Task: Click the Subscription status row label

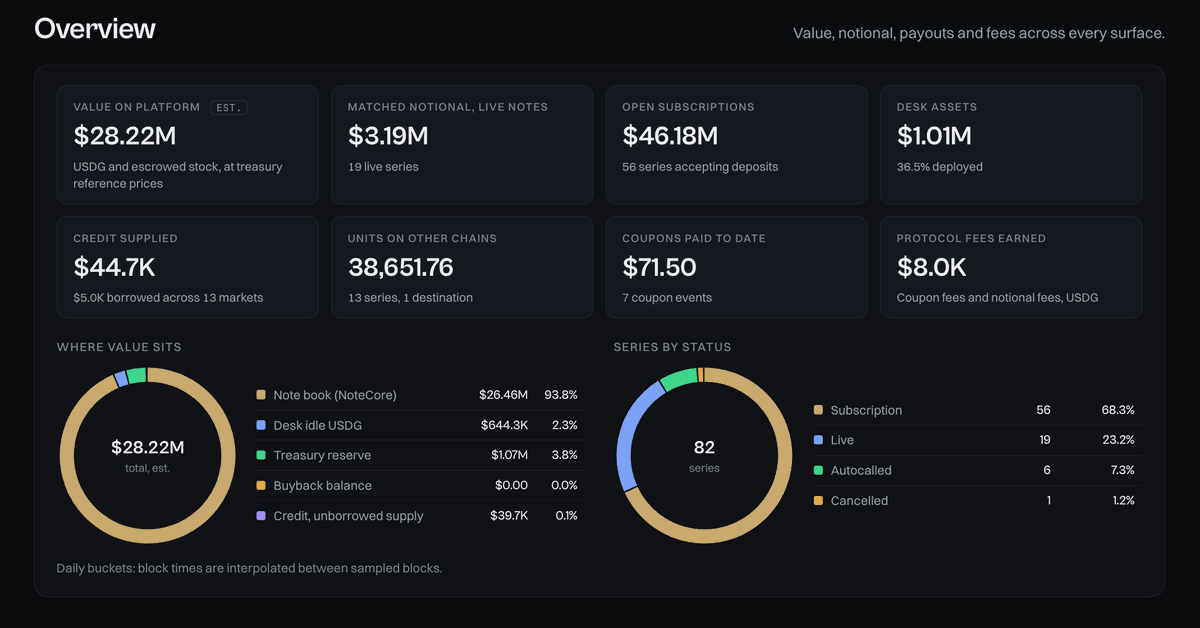Action: coord(866,410)
